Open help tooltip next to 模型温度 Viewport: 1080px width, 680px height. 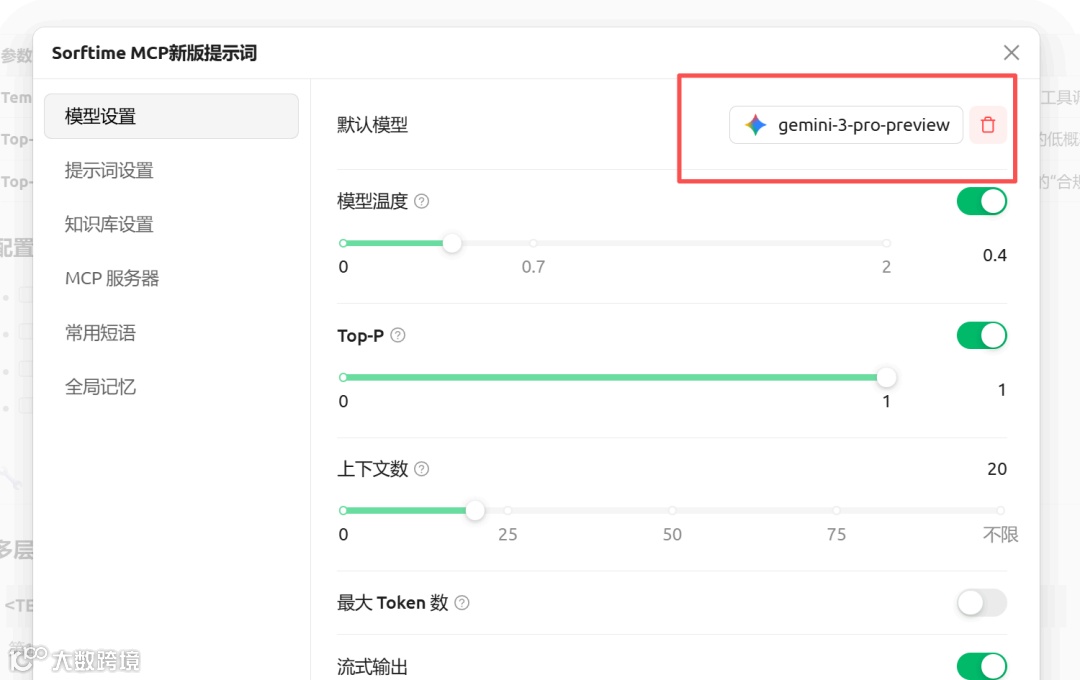[x=422, y=201]
